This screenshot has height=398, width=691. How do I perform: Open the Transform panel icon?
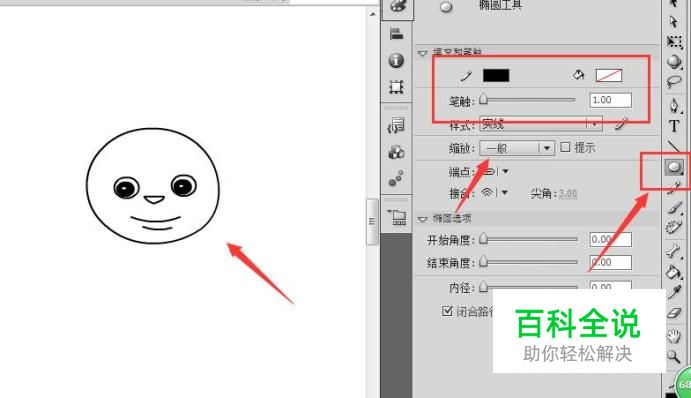(396, 87)
